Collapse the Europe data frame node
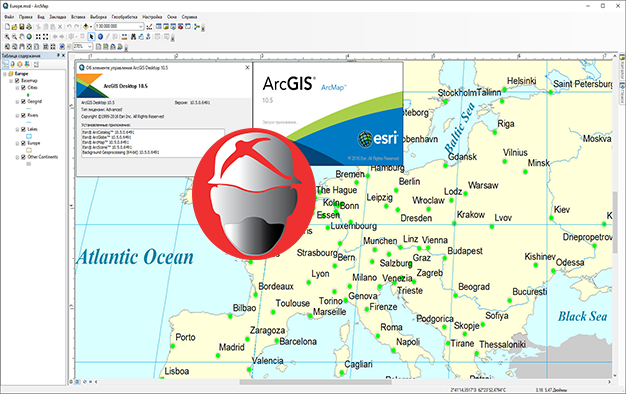Image resolution: width=626 pixels, height=394 pixels. point(5,74)
